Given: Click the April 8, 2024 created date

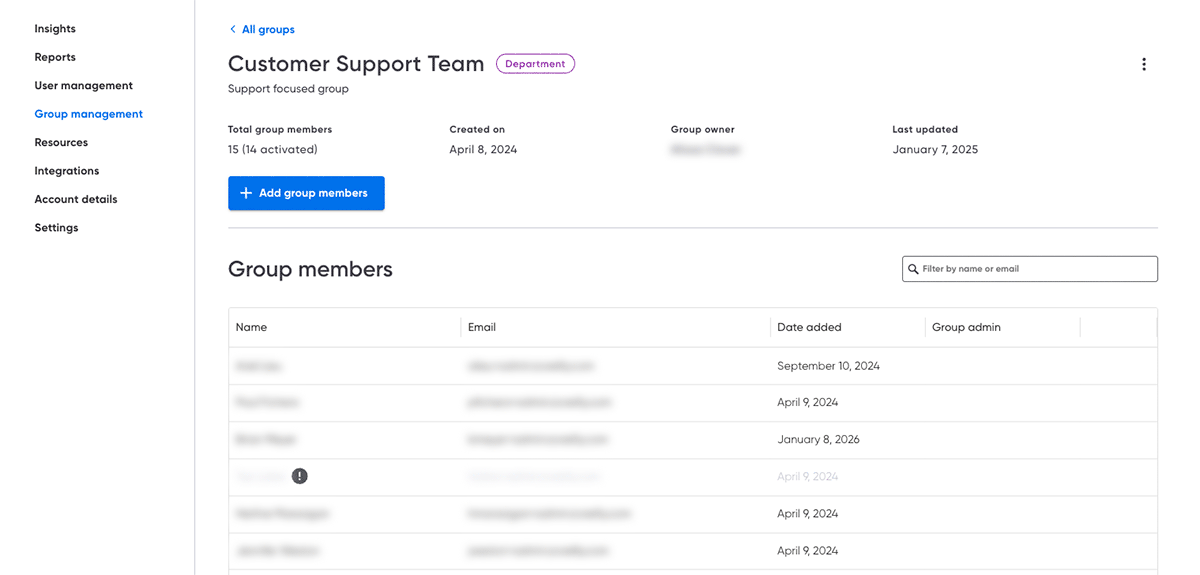Looking at the screenshot, I should (483, 150).
